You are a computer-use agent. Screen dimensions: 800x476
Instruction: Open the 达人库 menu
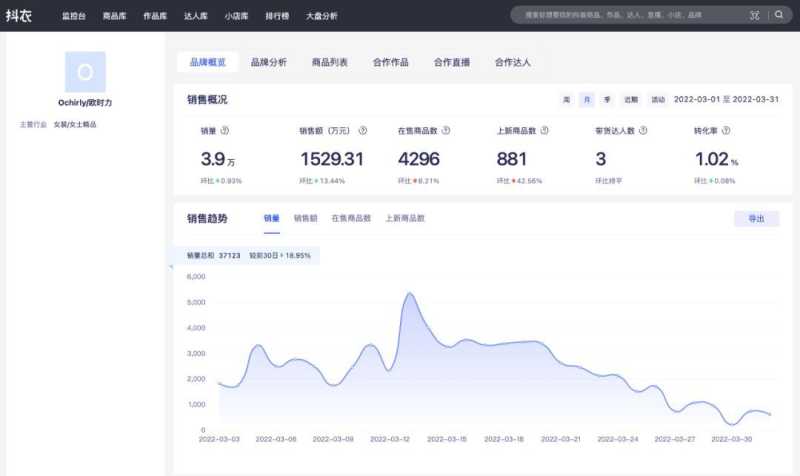click(x=196, y=16)
